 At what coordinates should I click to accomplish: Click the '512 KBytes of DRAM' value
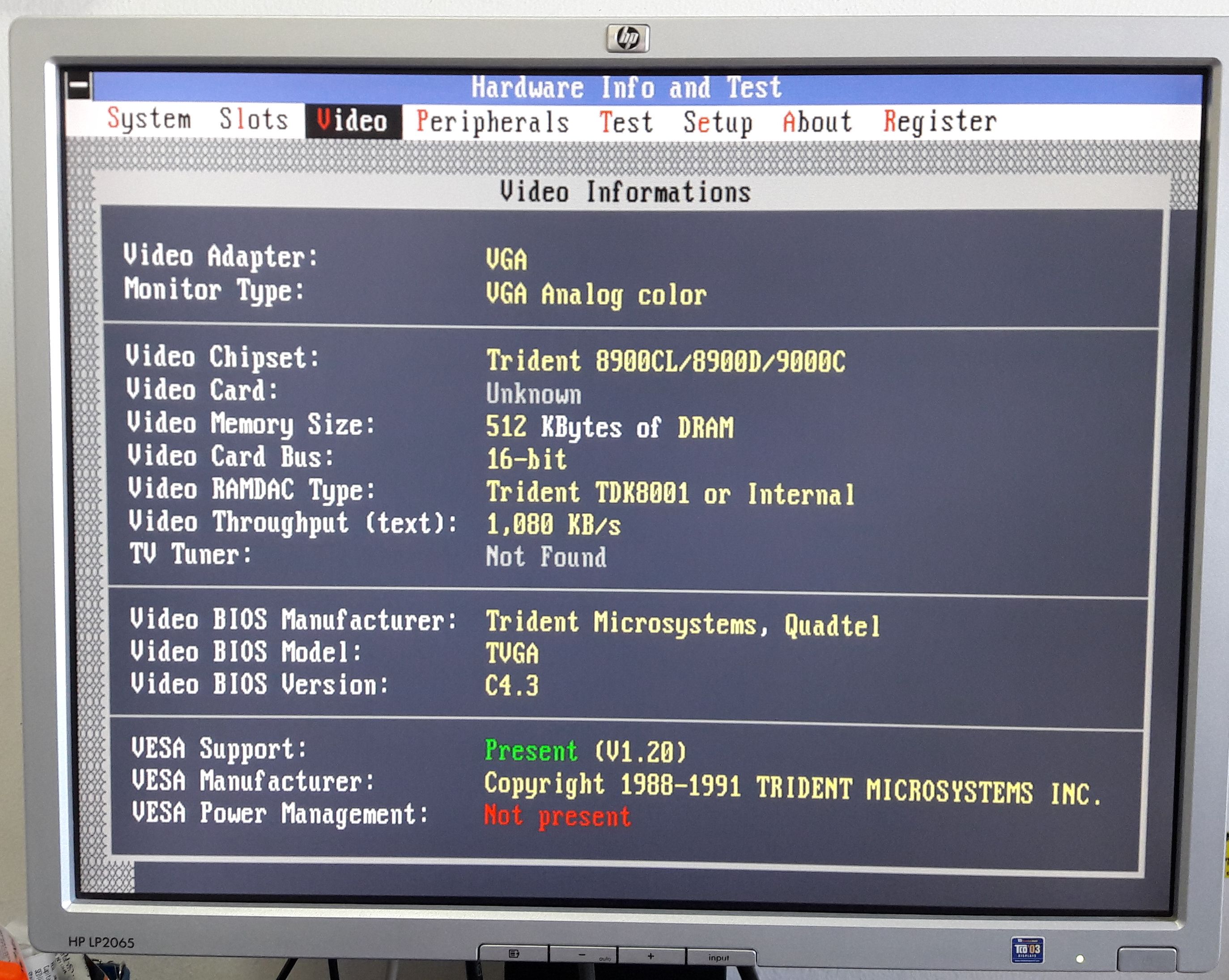610,427
